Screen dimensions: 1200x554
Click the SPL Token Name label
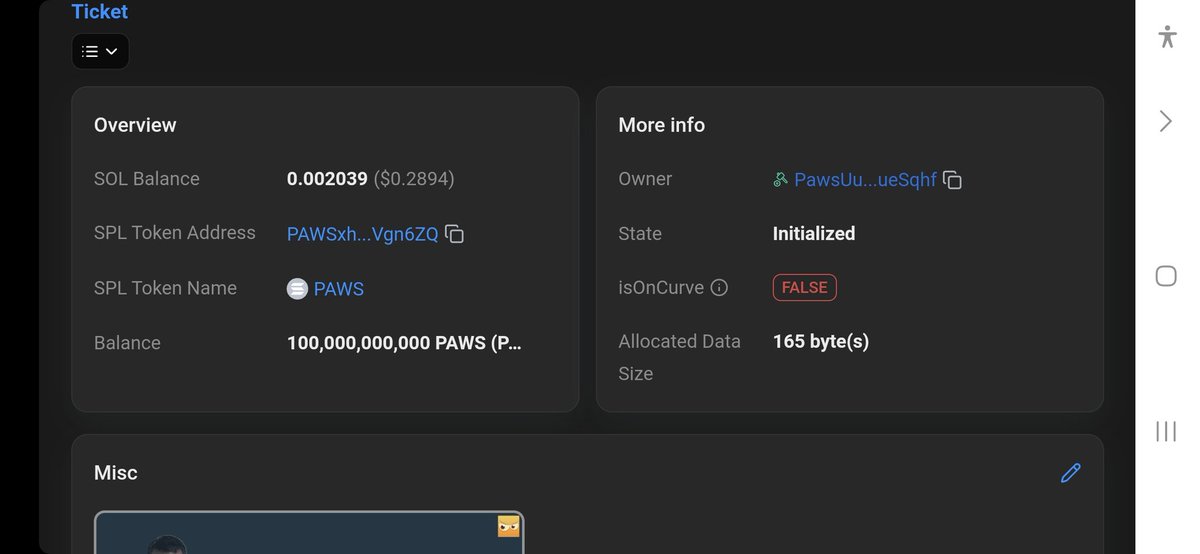(166, 288)
